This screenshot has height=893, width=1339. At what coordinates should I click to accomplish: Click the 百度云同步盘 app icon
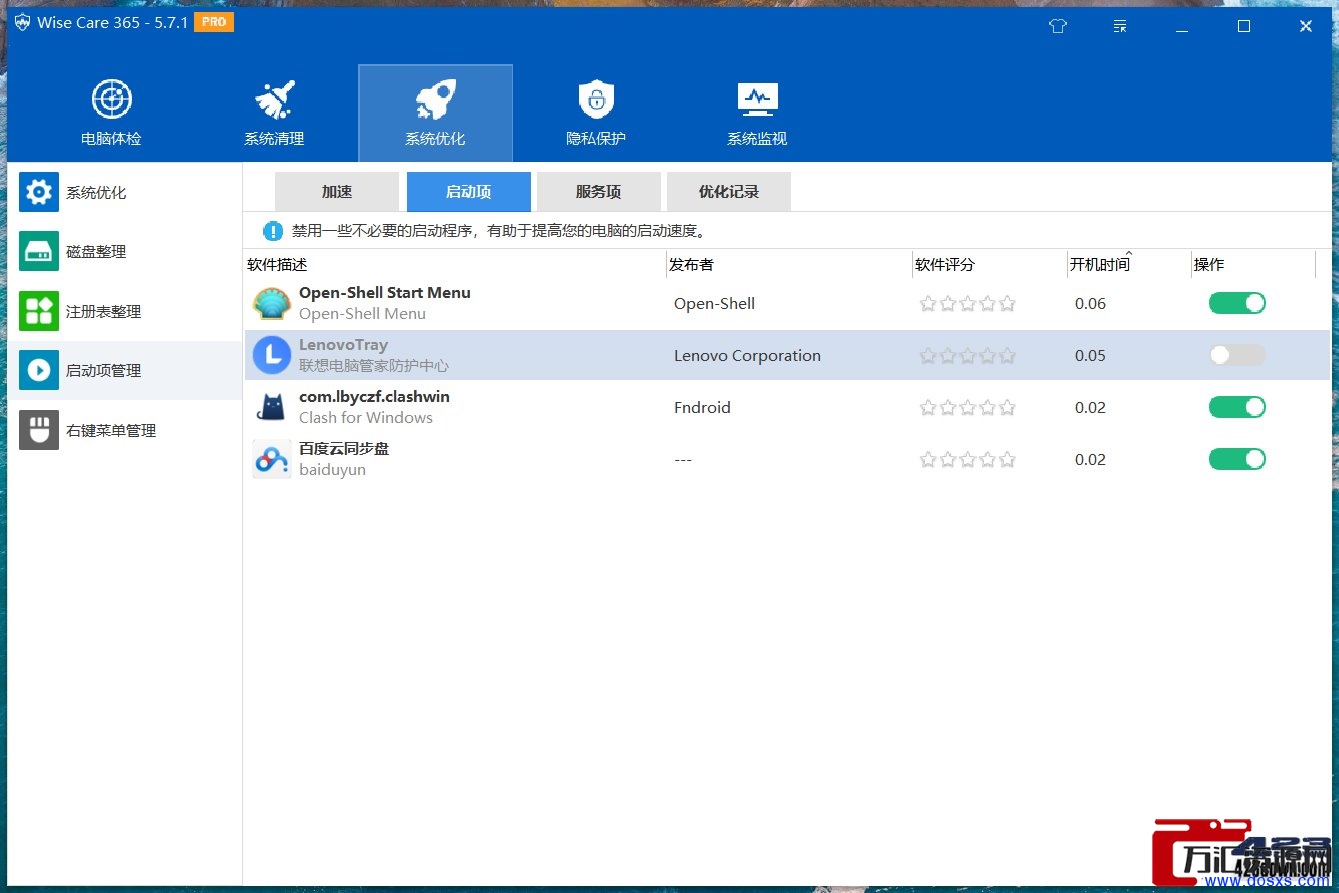click(x=272, y=459)
